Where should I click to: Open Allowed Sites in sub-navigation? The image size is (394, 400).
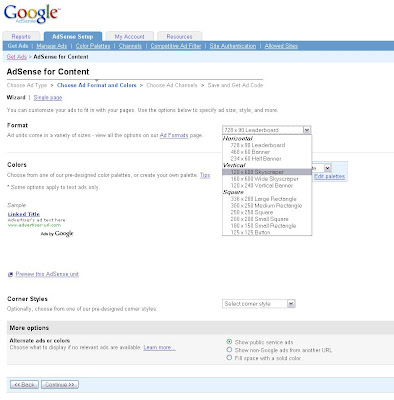(281, 46)
